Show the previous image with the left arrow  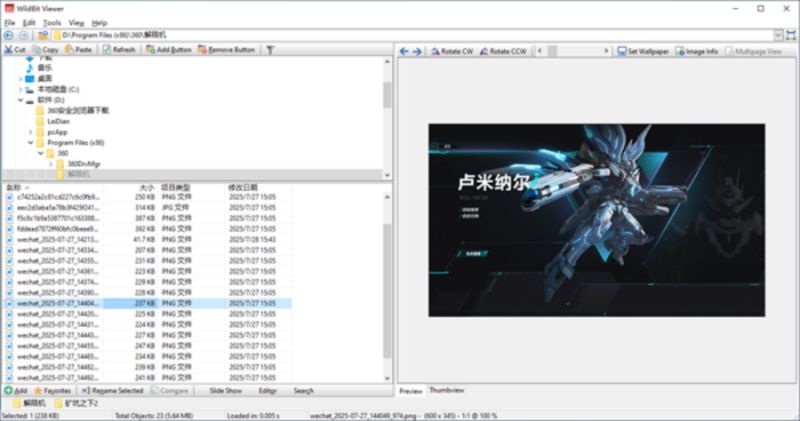(x=404, y=51)
